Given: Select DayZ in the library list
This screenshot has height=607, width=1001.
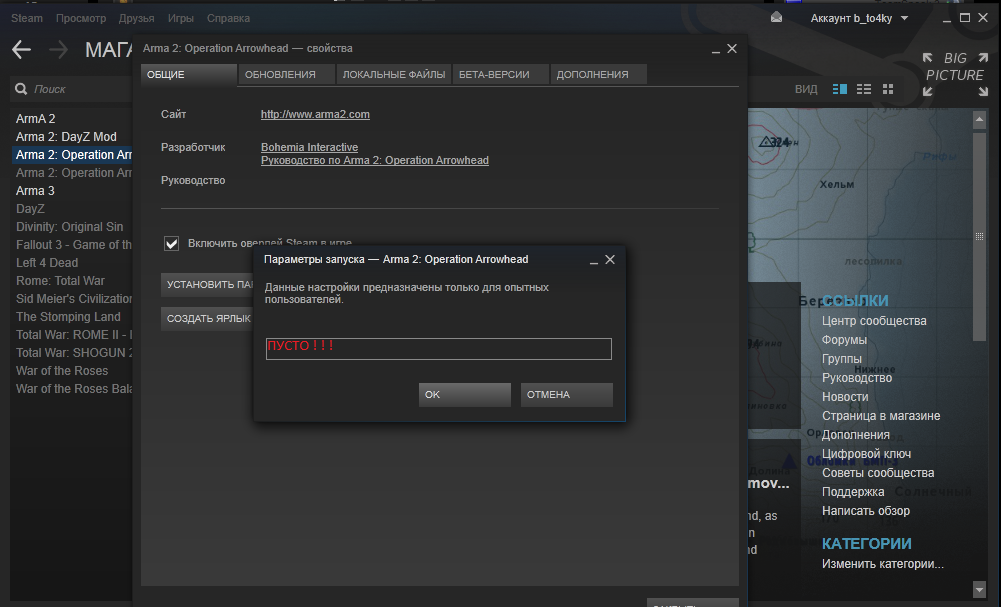Looking at the screenshot, I should (30, 209).
